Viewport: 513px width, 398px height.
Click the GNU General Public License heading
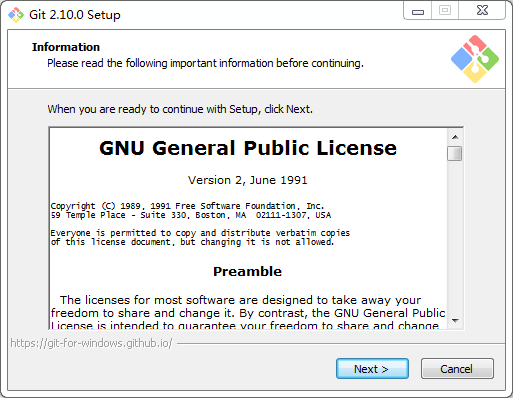point(248,148)
